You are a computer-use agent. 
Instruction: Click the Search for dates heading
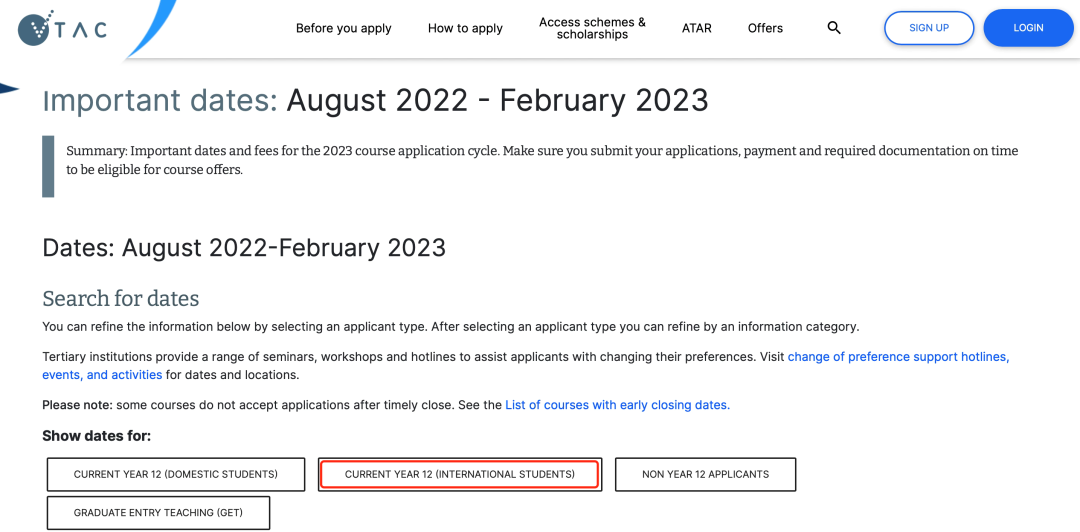[120, 298]
